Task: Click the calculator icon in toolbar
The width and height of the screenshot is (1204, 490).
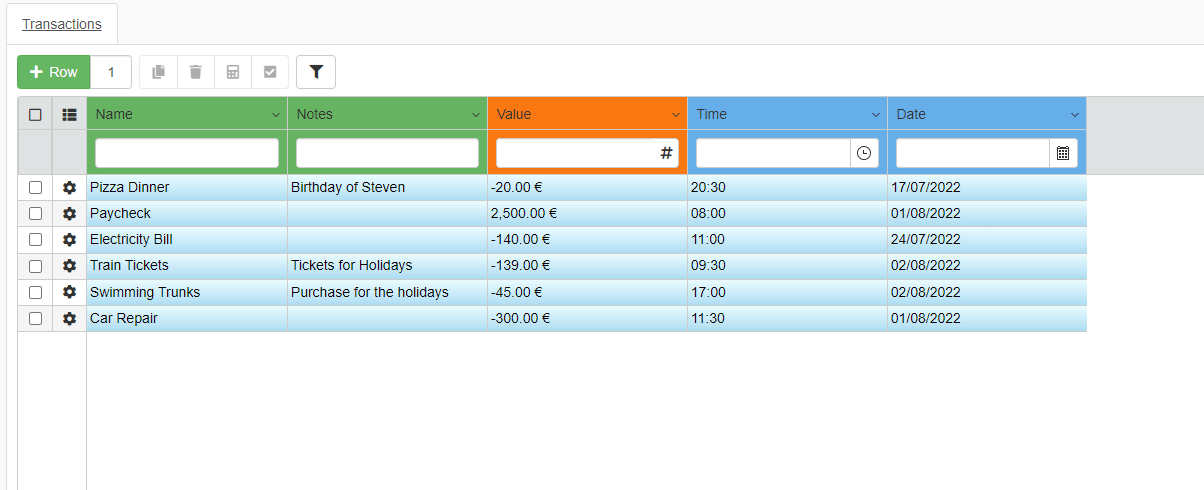Action: tap(233, 72)
